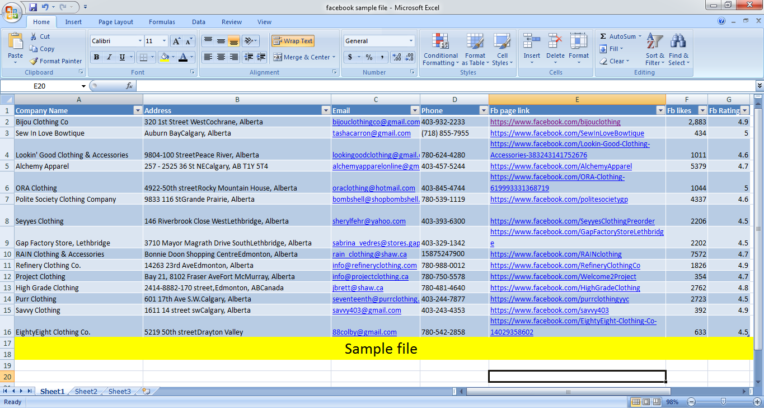Switch to the Sheet2 worksheet tab
764x408 pixels.
pos(86,391)
